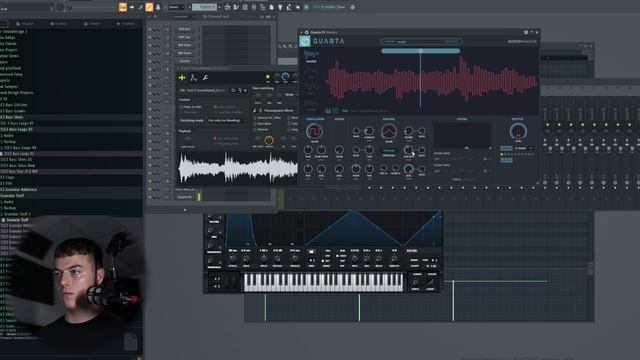Open Quanta window options menu icon

(x=526, y=32)
